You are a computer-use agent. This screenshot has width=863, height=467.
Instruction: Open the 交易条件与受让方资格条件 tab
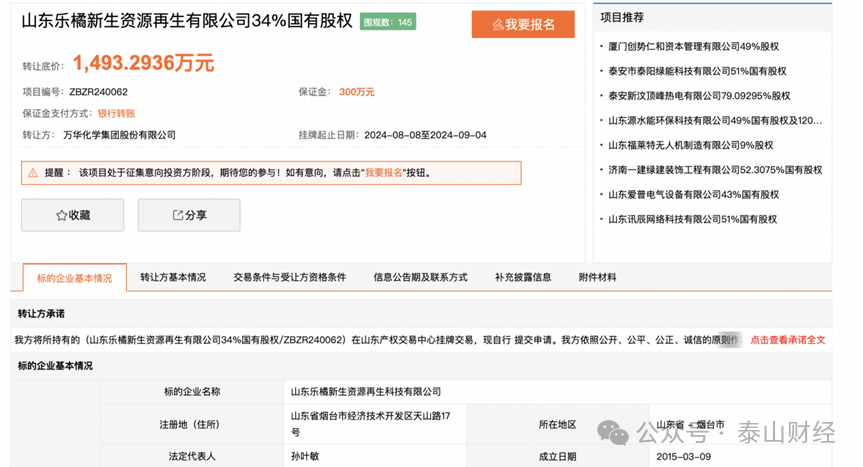tap(290, 277)
